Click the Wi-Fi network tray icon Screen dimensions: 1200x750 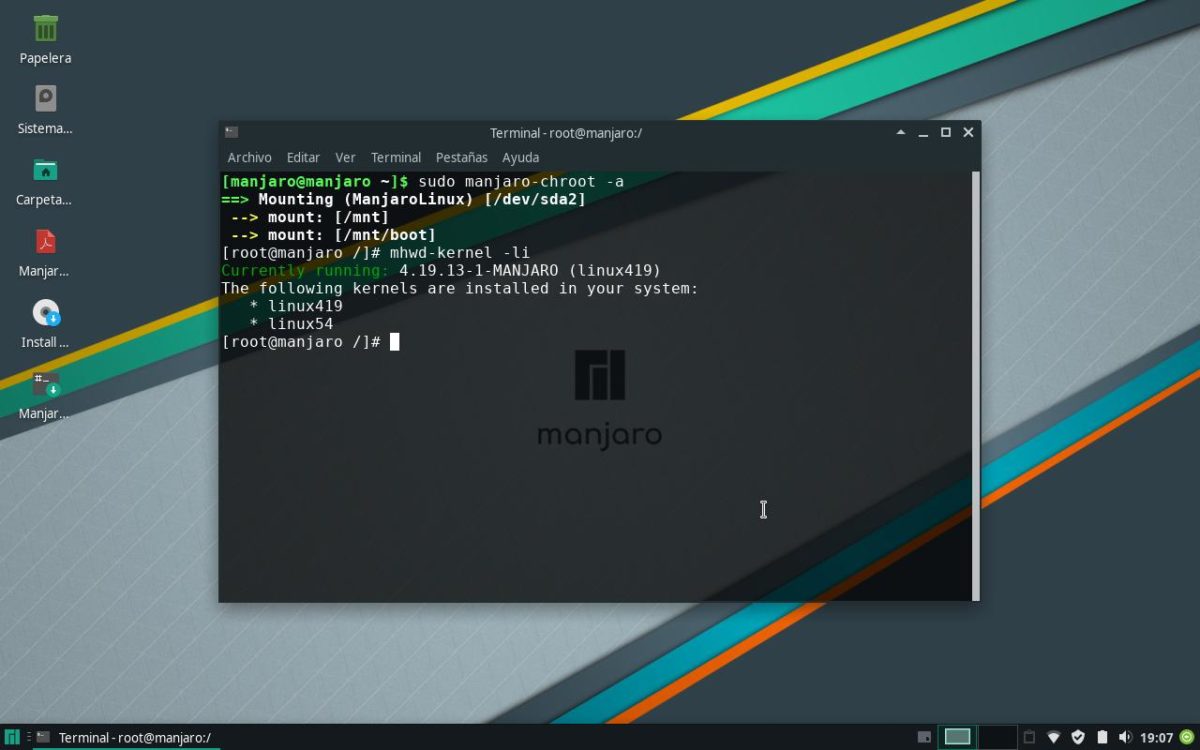click(x=1053, y=737)
